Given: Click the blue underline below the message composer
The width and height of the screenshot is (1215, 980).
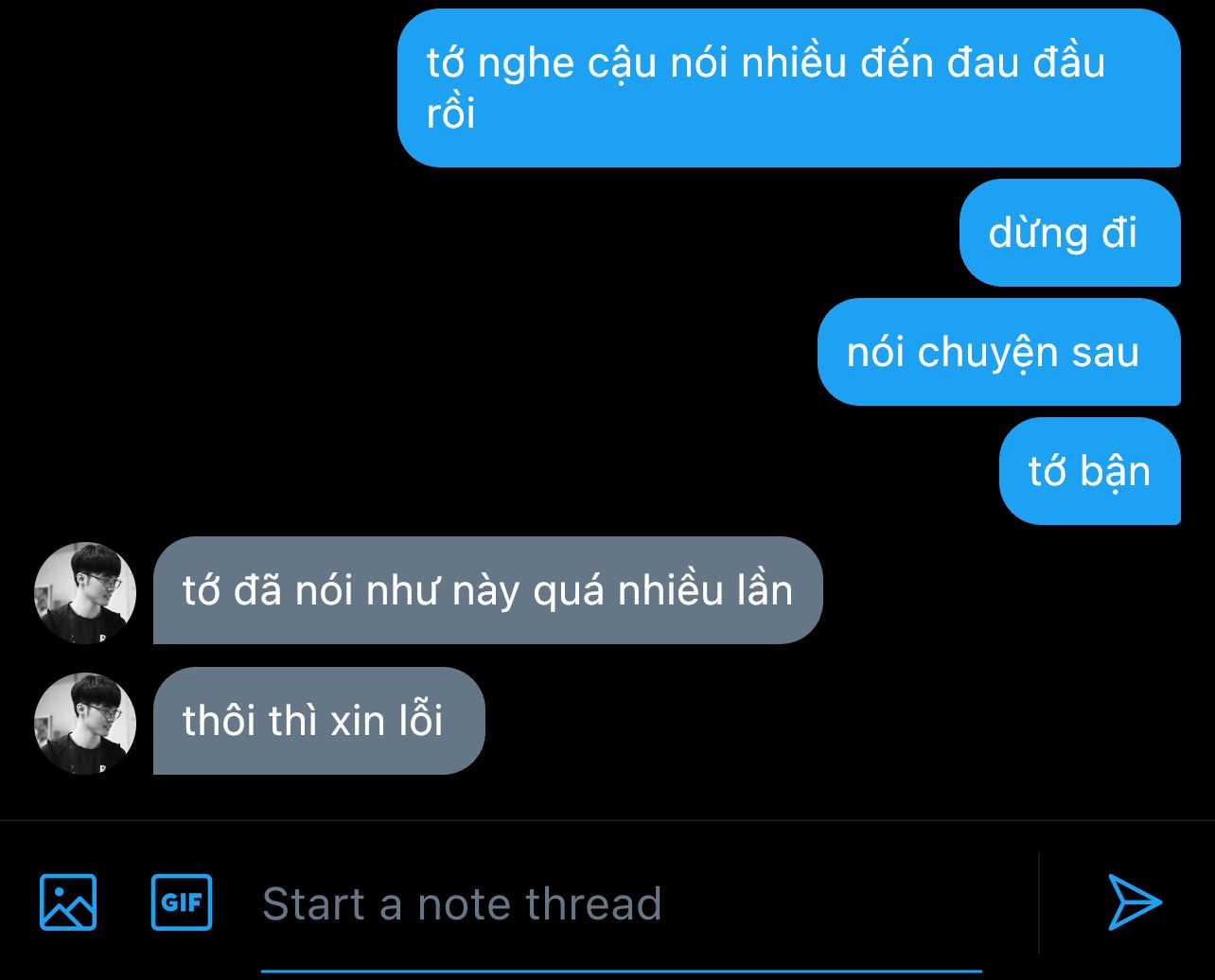Looking at the screenshot, I should click(621, 971).
